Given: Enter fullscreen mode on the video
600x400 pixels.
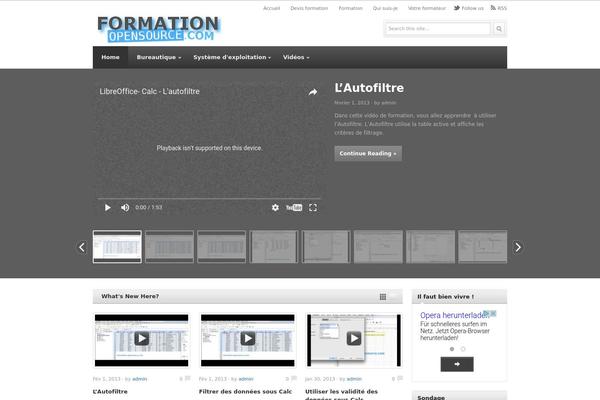Looking at the screenshot, I should pos(313,207).
